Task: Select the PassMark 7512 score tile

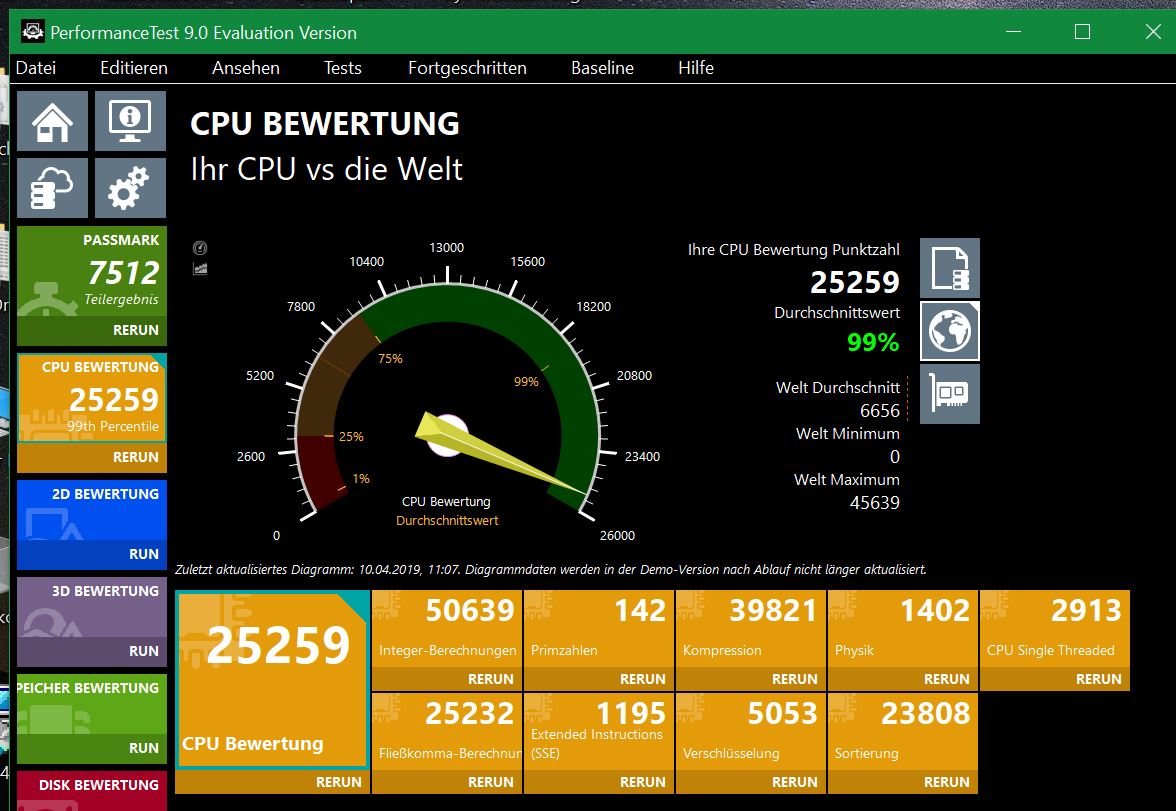Action: [92, 272]
